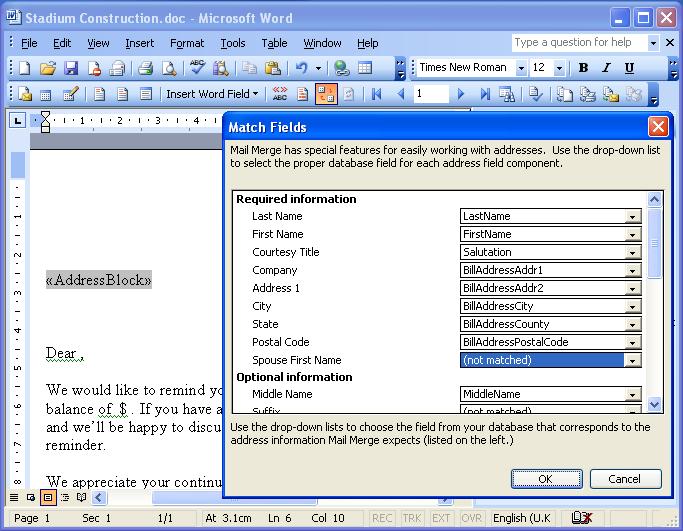Image resolution: width=683 pixels, height=531 pixels.
Task: Open the Table menu
Action: 274,43
